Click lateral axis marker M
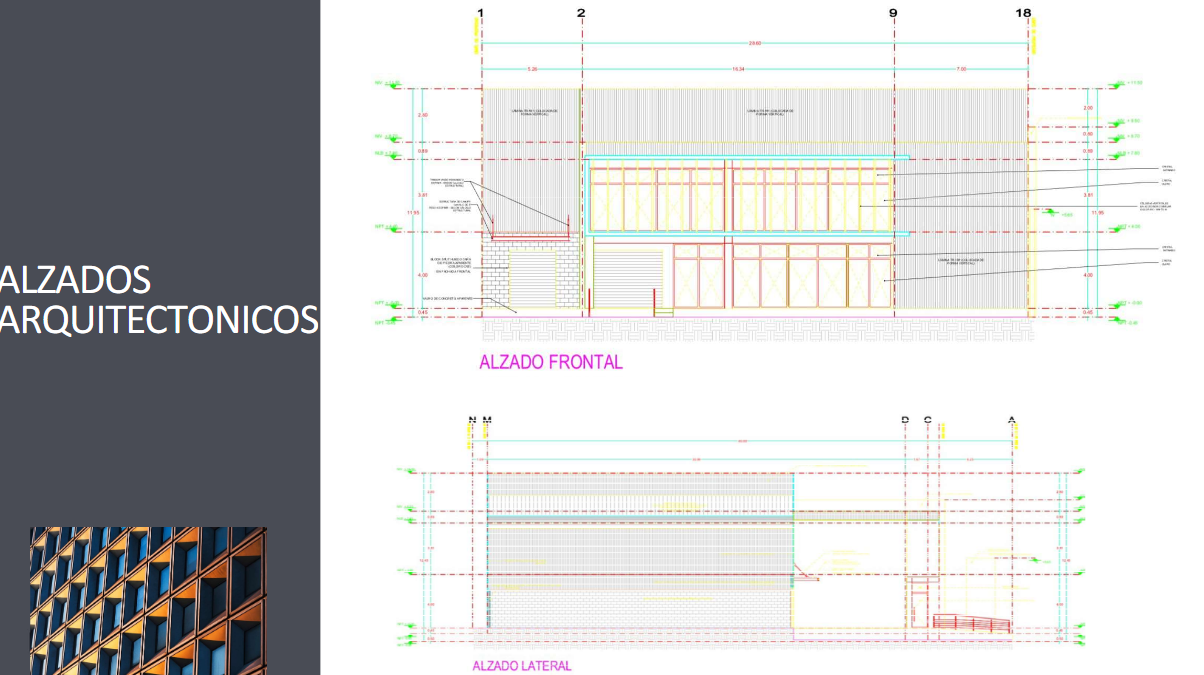The width and height of the screenshot is (1204, 675). (x=487, y=420)
